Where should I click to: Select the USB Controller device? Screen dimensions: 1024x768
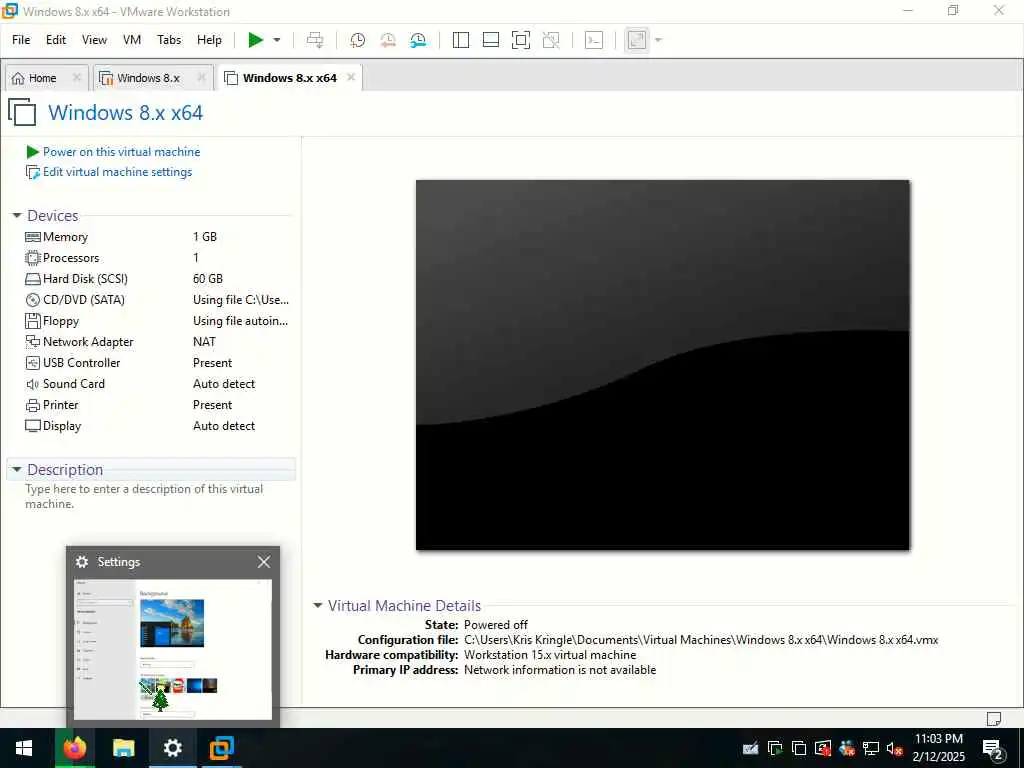(x=157, y=362)
